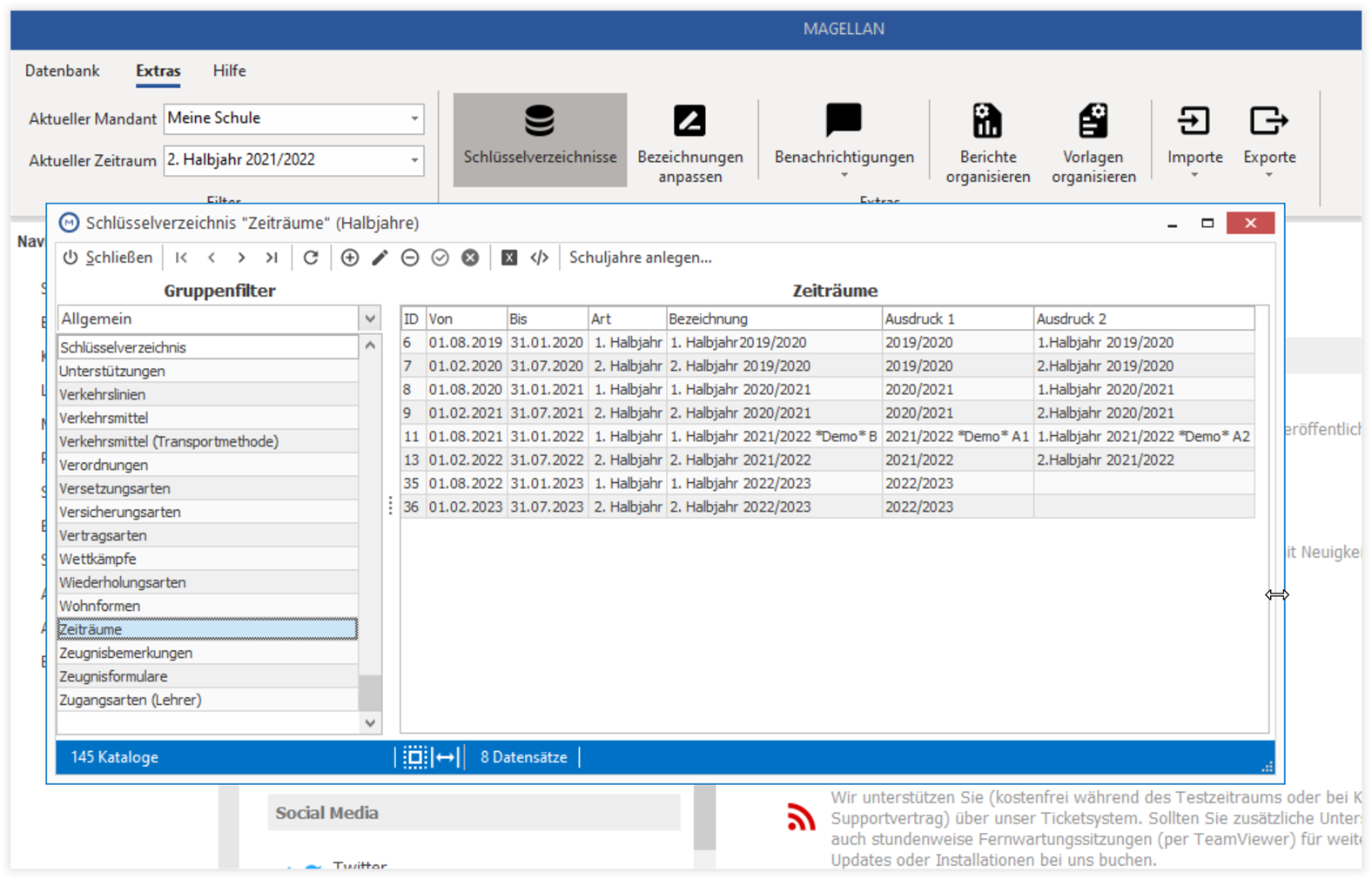Open the Datenbank menu tab

point(62,70)
